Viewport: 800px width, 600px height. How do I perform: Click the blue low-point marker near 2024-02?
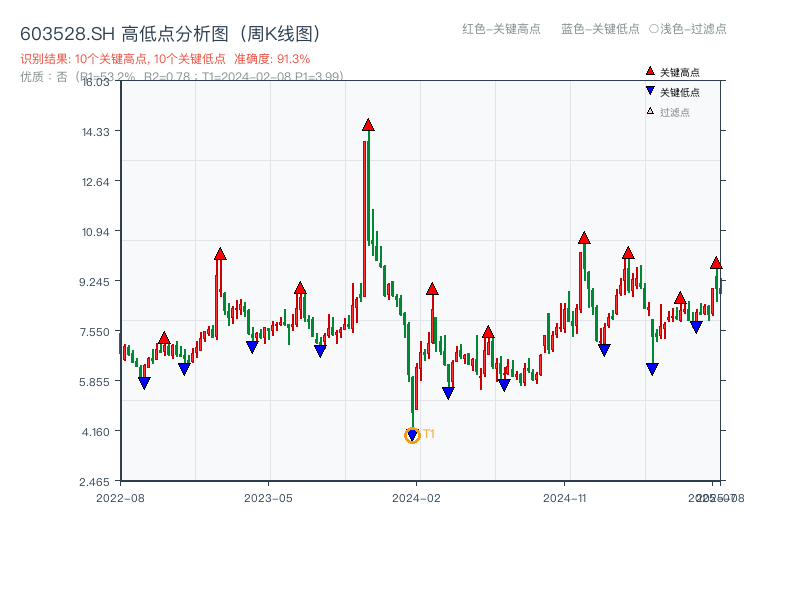pos(448,391)
